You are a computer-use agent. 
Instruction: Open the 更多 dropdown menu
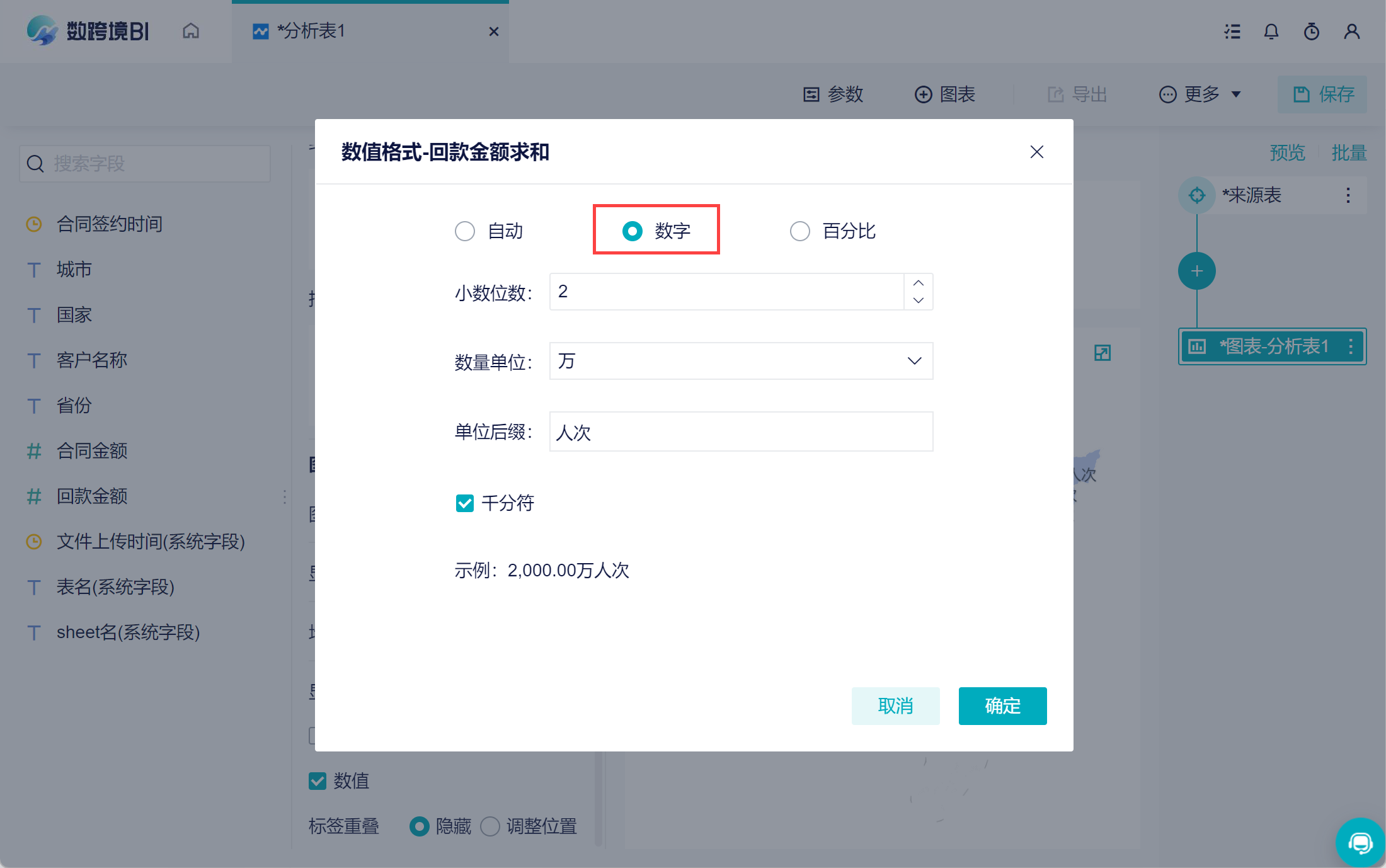pyautogui.click(x=1200, y=94)
